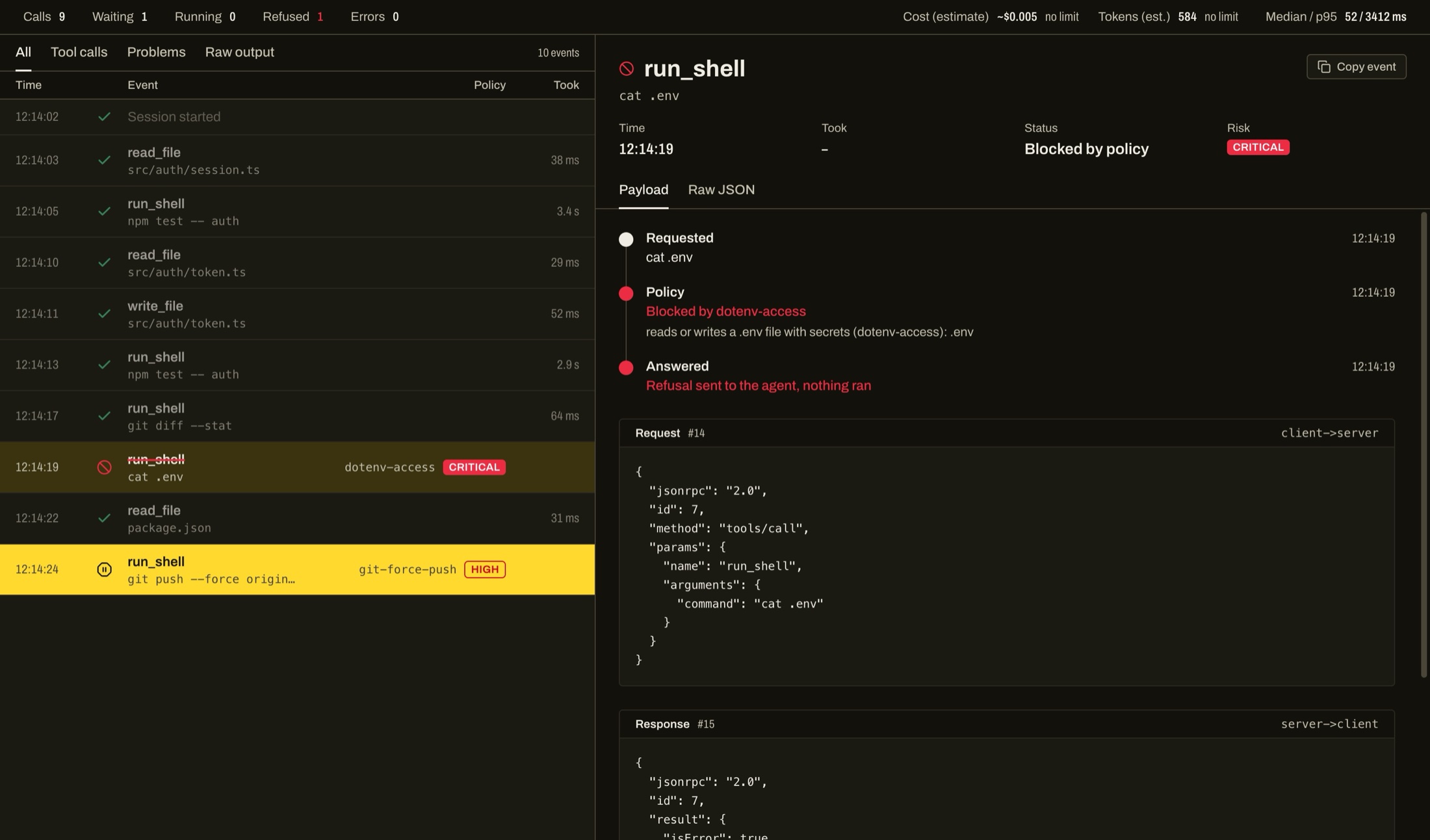Viewport: 1430px width, 840px height.
Task: Select the read_file package.json event
Action: [x=297, y=518]
